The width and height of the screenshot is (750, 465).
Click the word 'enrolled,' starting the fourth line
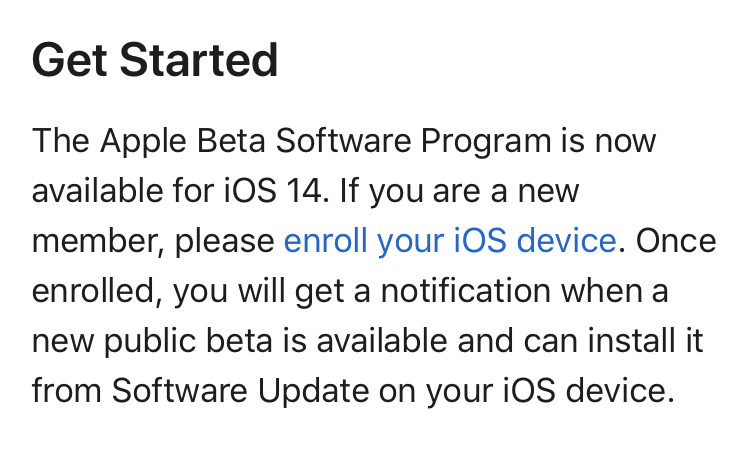pos(97,291)
